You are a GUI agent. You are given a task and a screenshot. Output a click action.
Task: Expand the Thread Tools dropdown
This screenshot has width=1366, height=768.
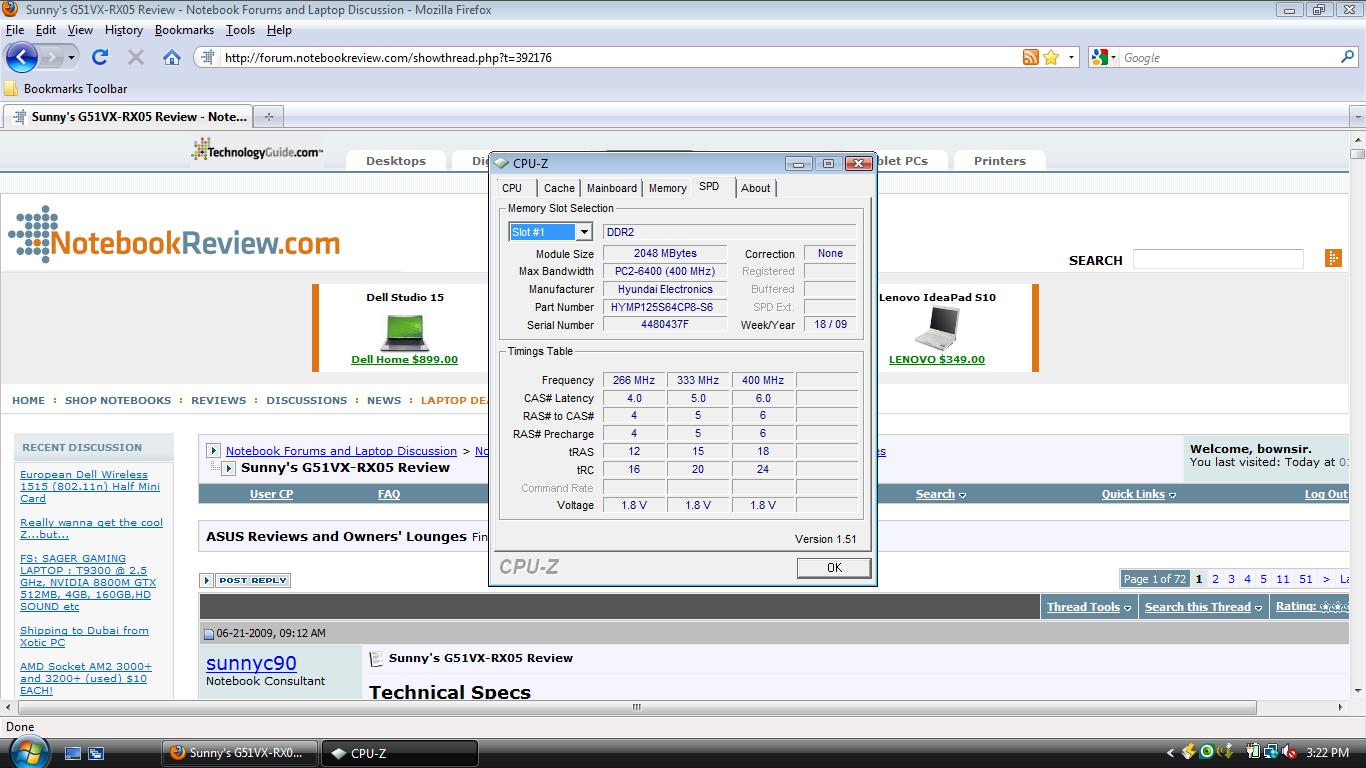point(1089,607)
